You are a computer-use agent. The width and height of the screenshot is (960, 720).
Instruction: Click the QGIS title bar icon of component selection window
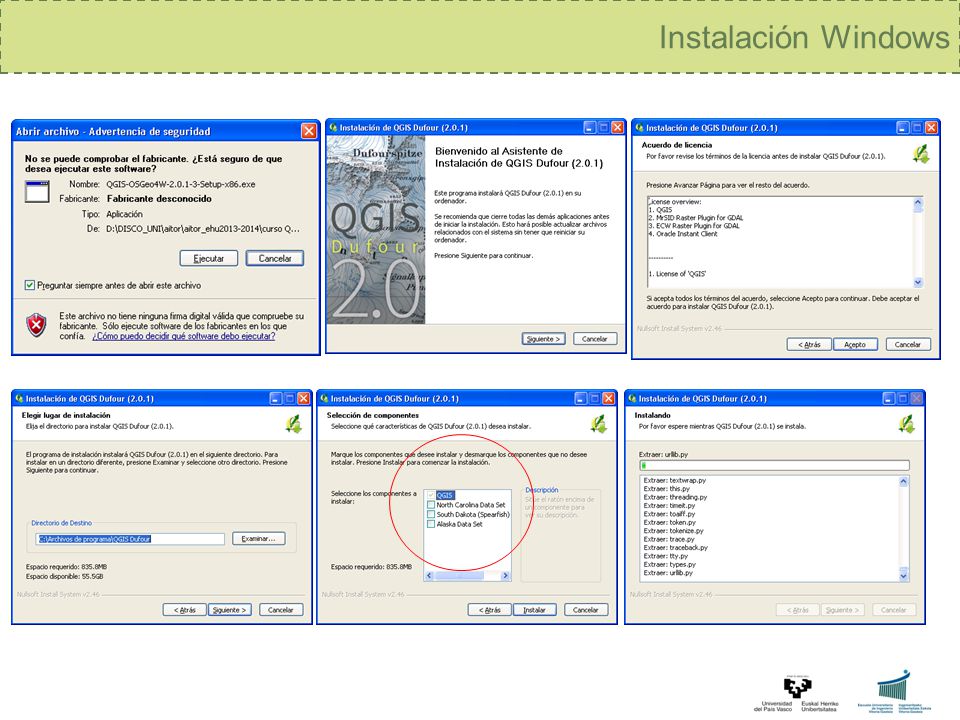[x=324, y=399]
